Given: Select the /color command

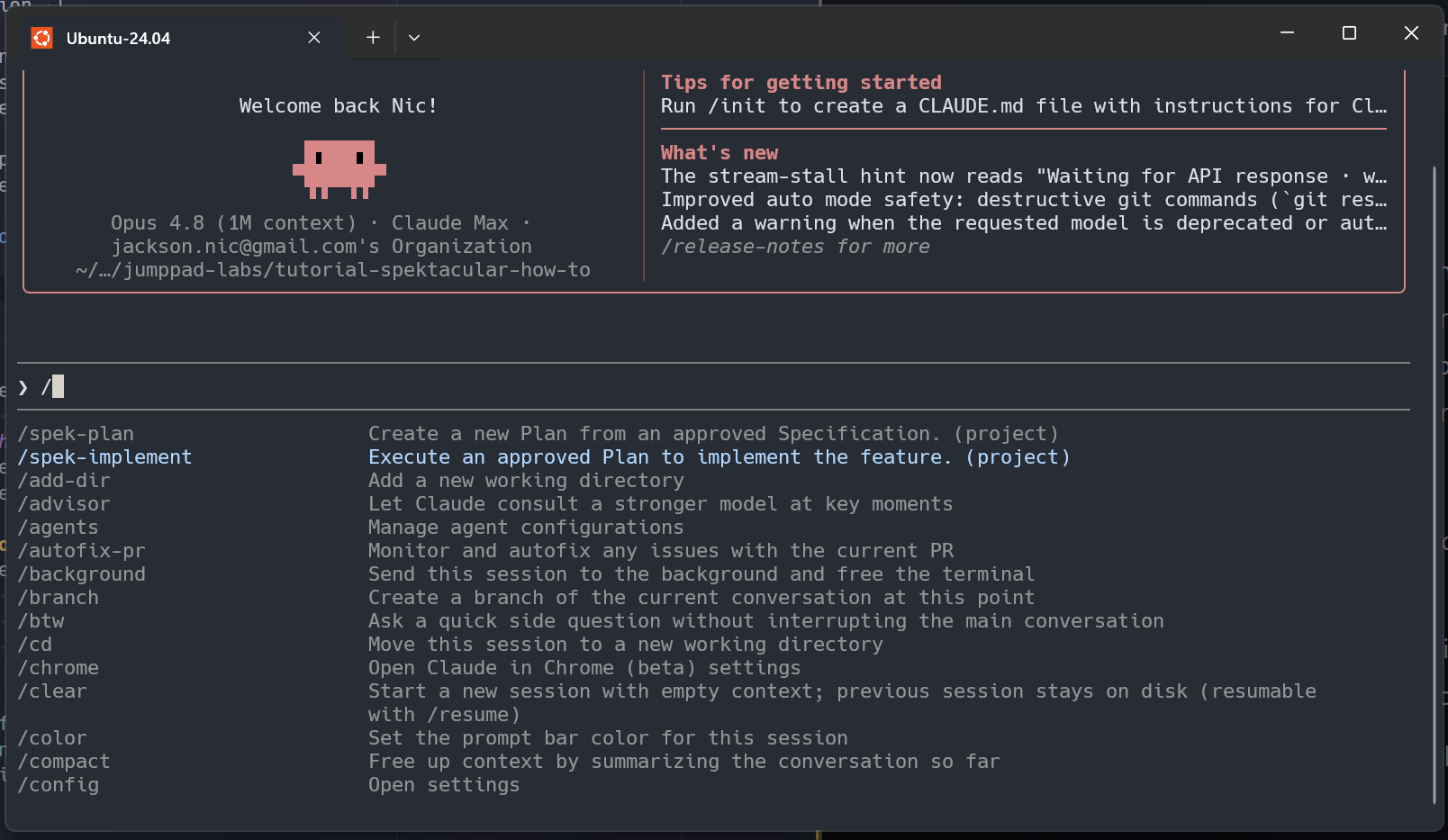Looking at the screenshot, I should [52, 738].
